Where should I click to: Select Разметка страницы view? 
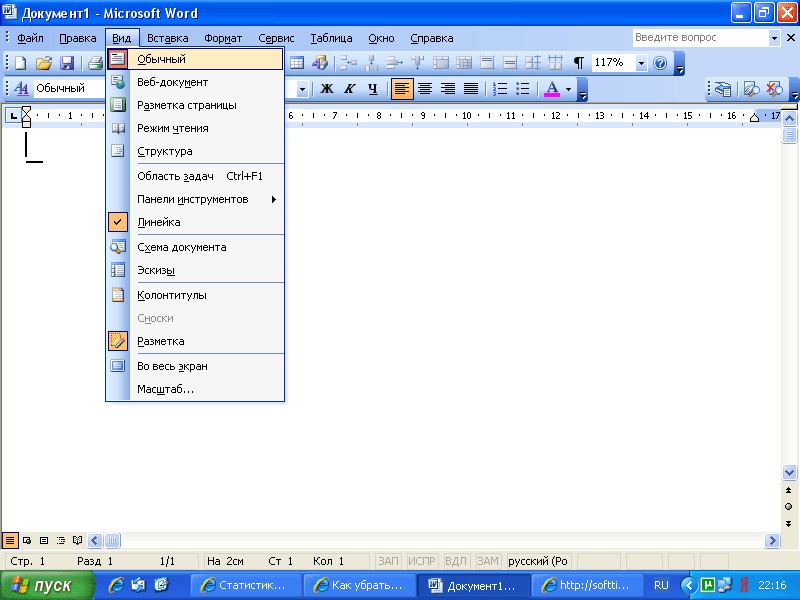tap(195, 105)
